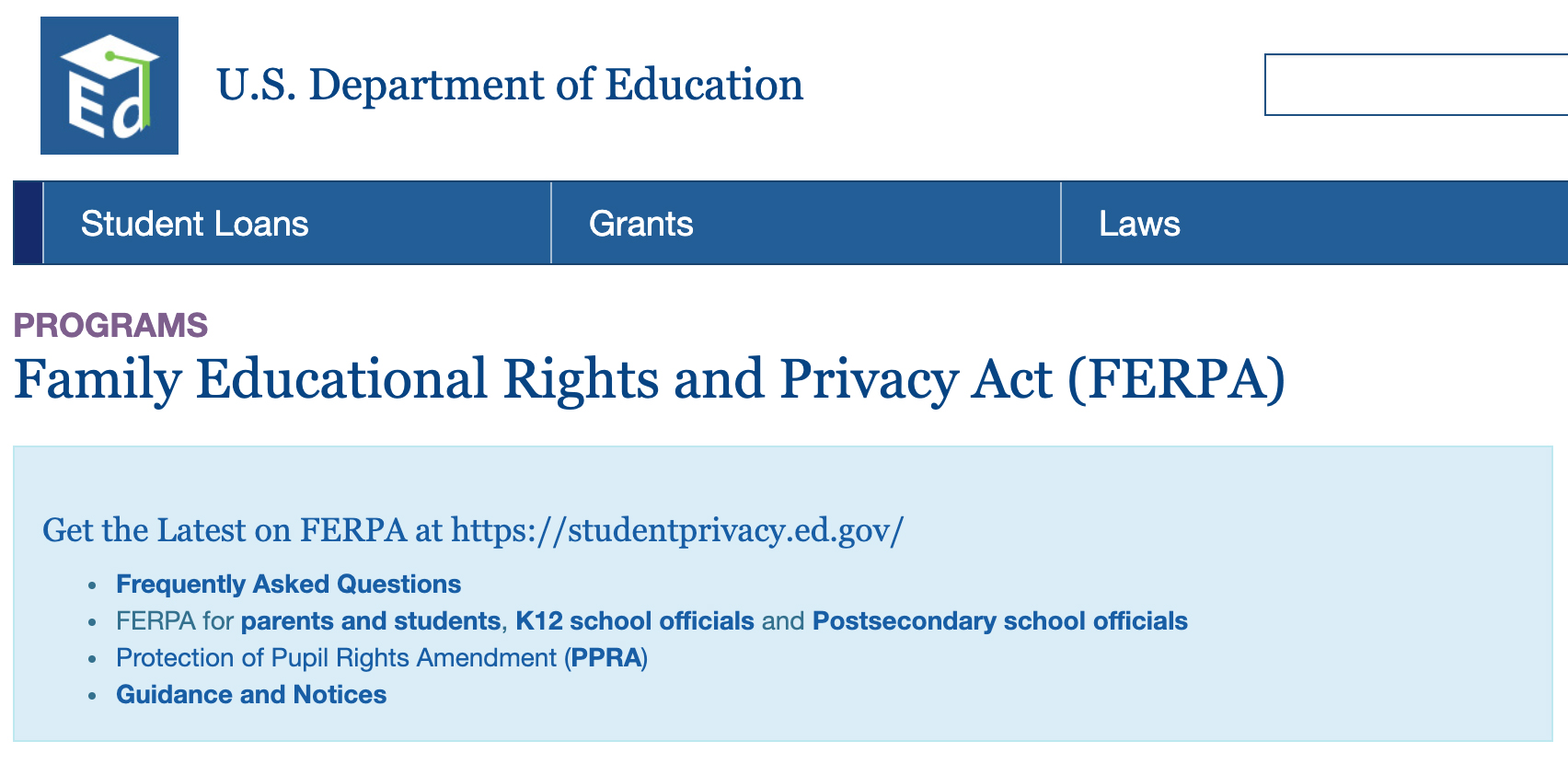Click the U.S. Department of Education logo icon

pos(110,87)
